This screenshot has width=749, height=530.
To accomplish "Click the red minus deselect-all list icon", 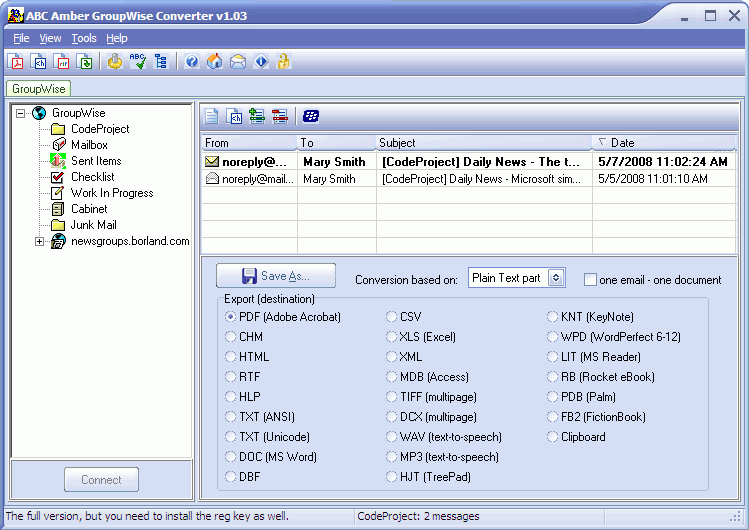I will pos(280,116).
